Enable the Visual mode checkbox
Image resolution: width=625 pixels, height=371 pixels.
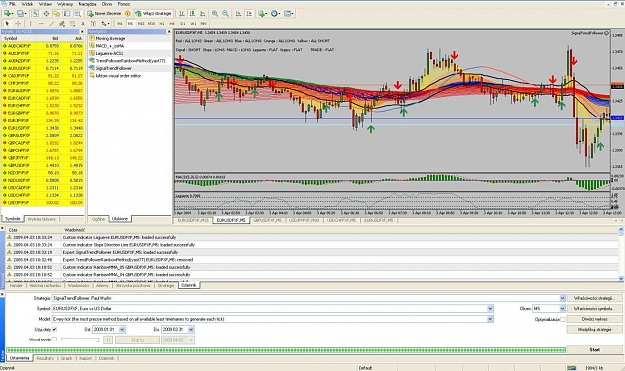(x=55, y=340)
